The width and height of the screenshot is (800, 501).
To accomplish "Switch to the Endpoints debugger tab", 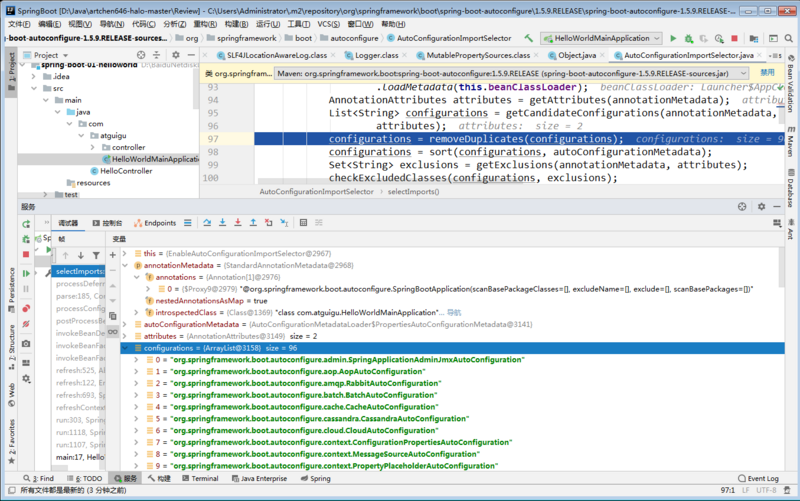I will pos(155,223).
